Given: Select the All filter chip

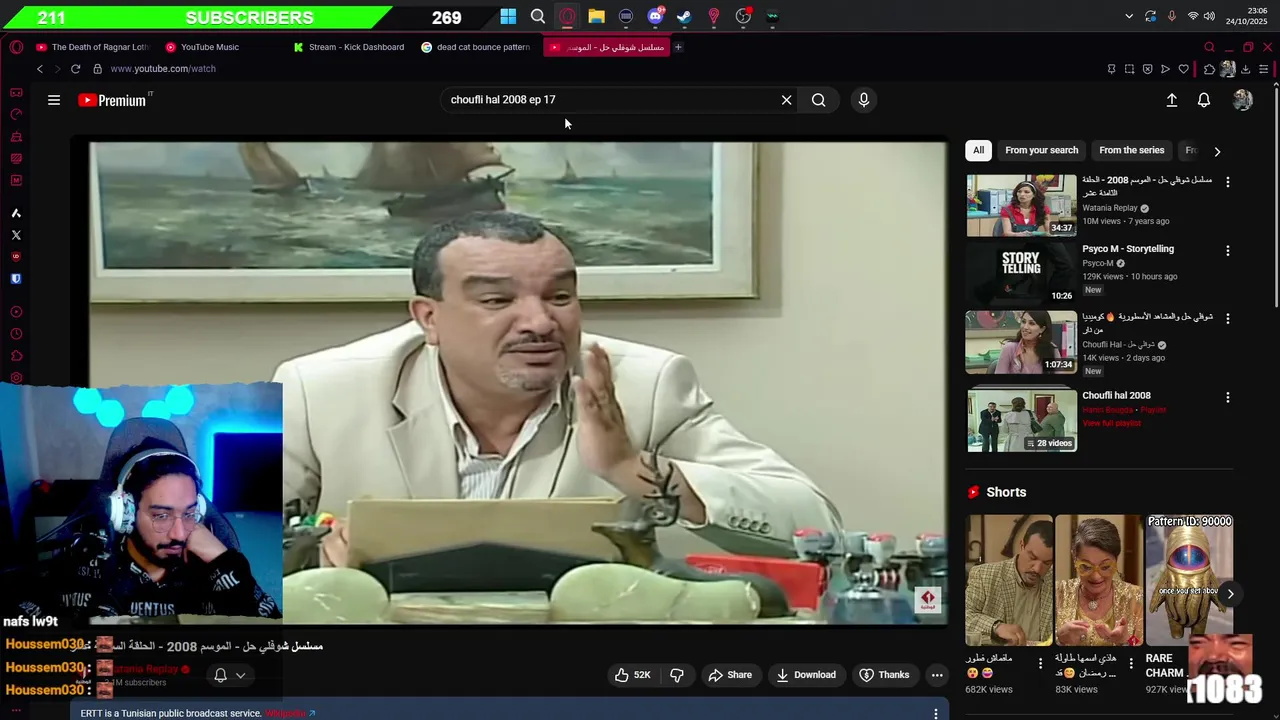Looking at the screenshot, I should coord(979,150).
